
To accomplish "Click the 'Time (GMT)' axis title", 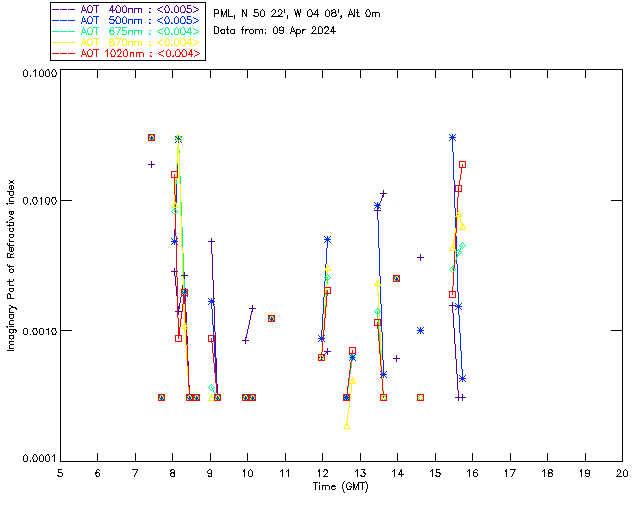I will (341, 487).
